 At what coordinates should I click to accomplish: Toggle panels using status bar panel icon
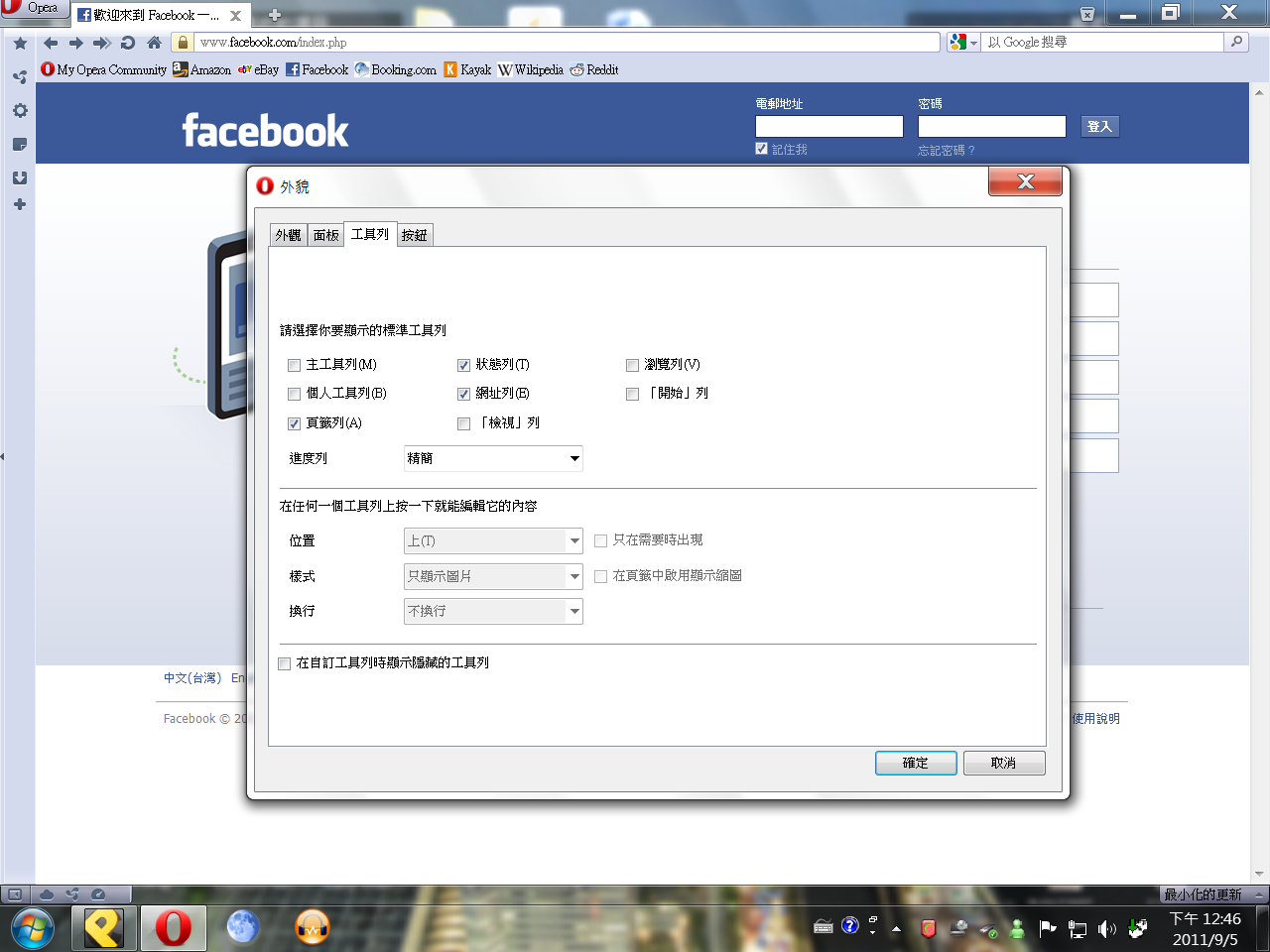coord(15,894)
